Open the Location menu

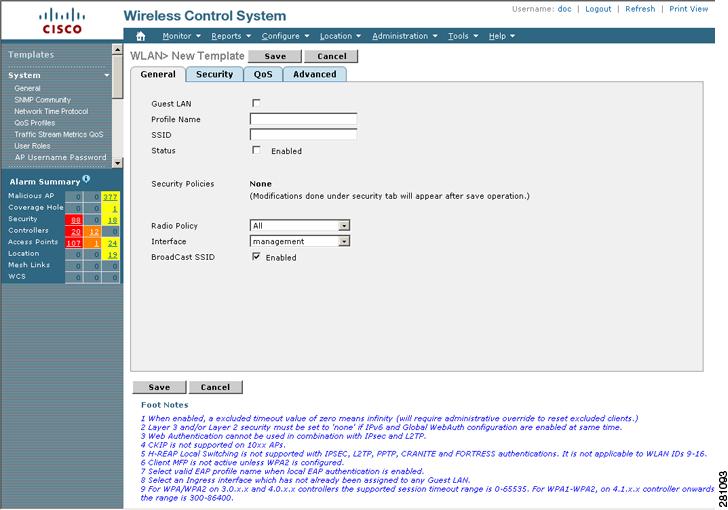pyautogui.click(x=340, y=36)
